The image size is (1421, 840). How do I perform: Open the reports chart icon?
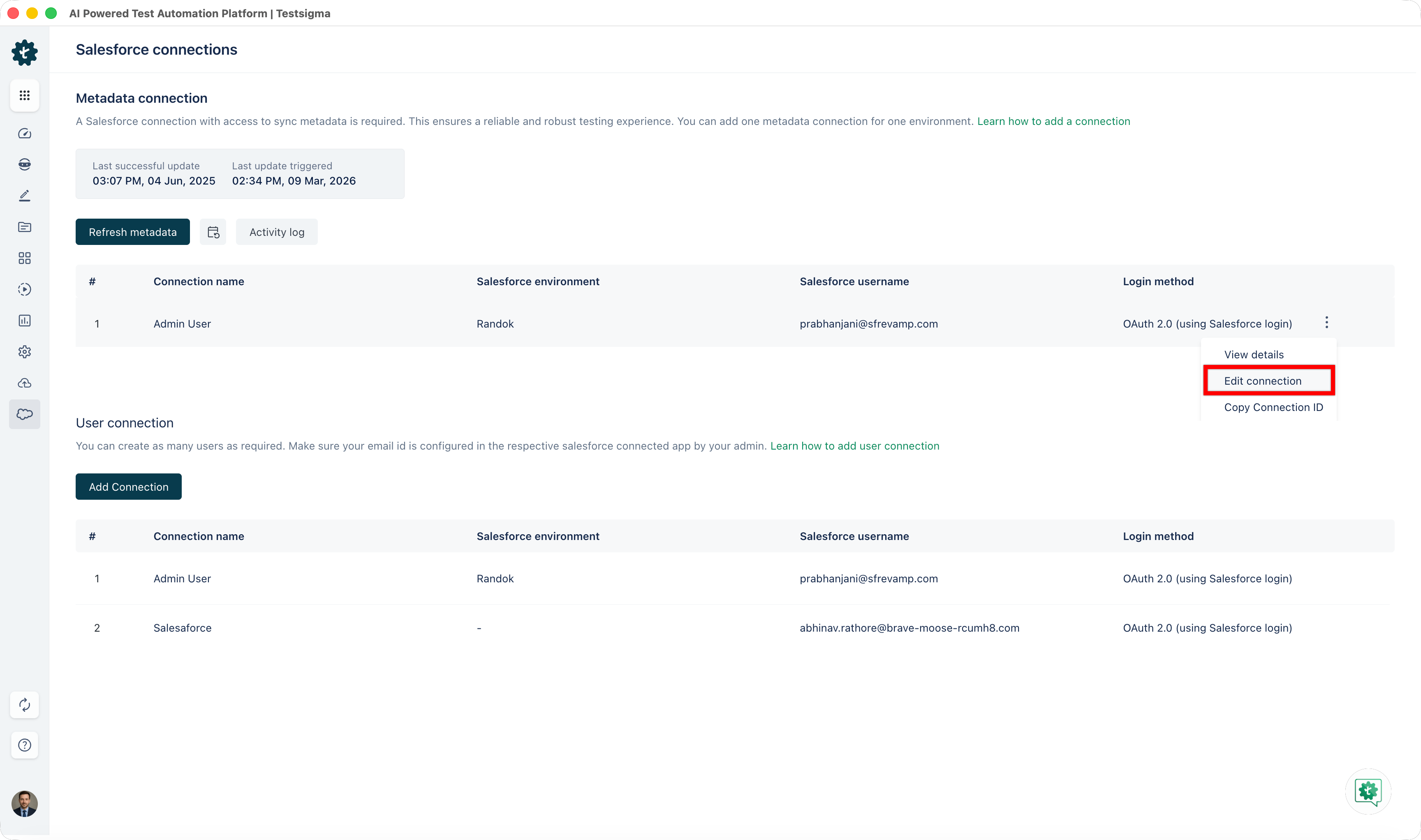click(x=24, y=321)
